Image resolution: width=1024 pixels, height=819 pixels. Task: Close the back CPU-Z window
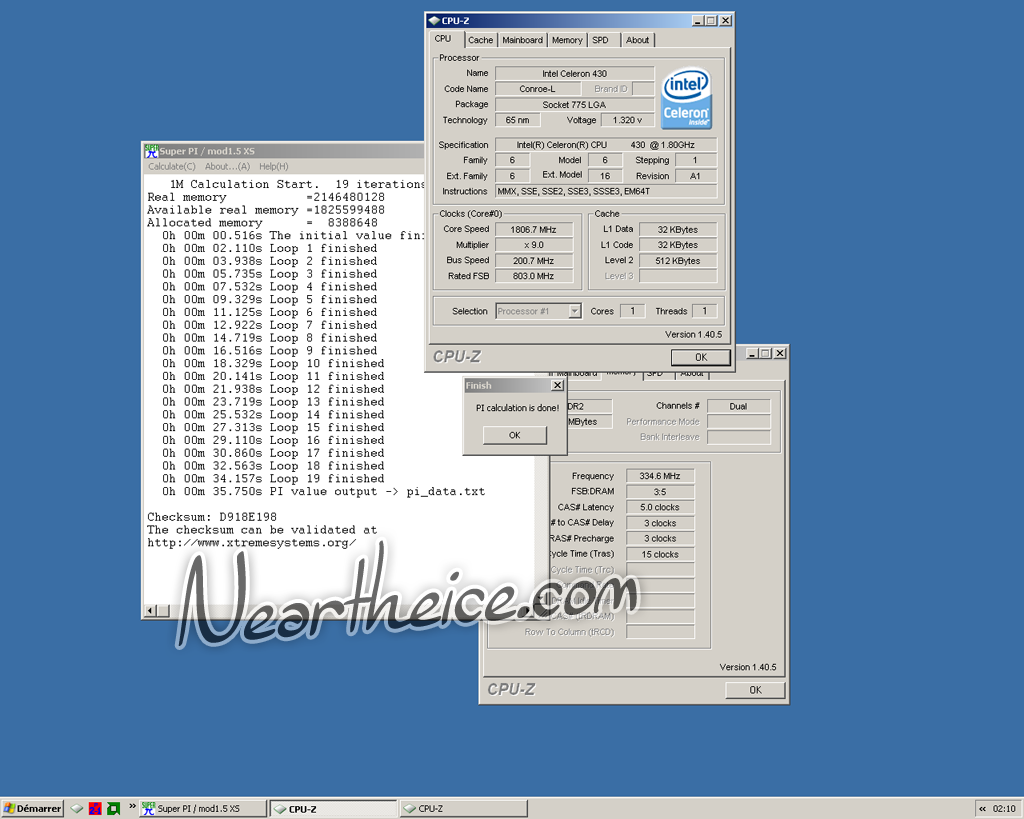pos(780,353)
